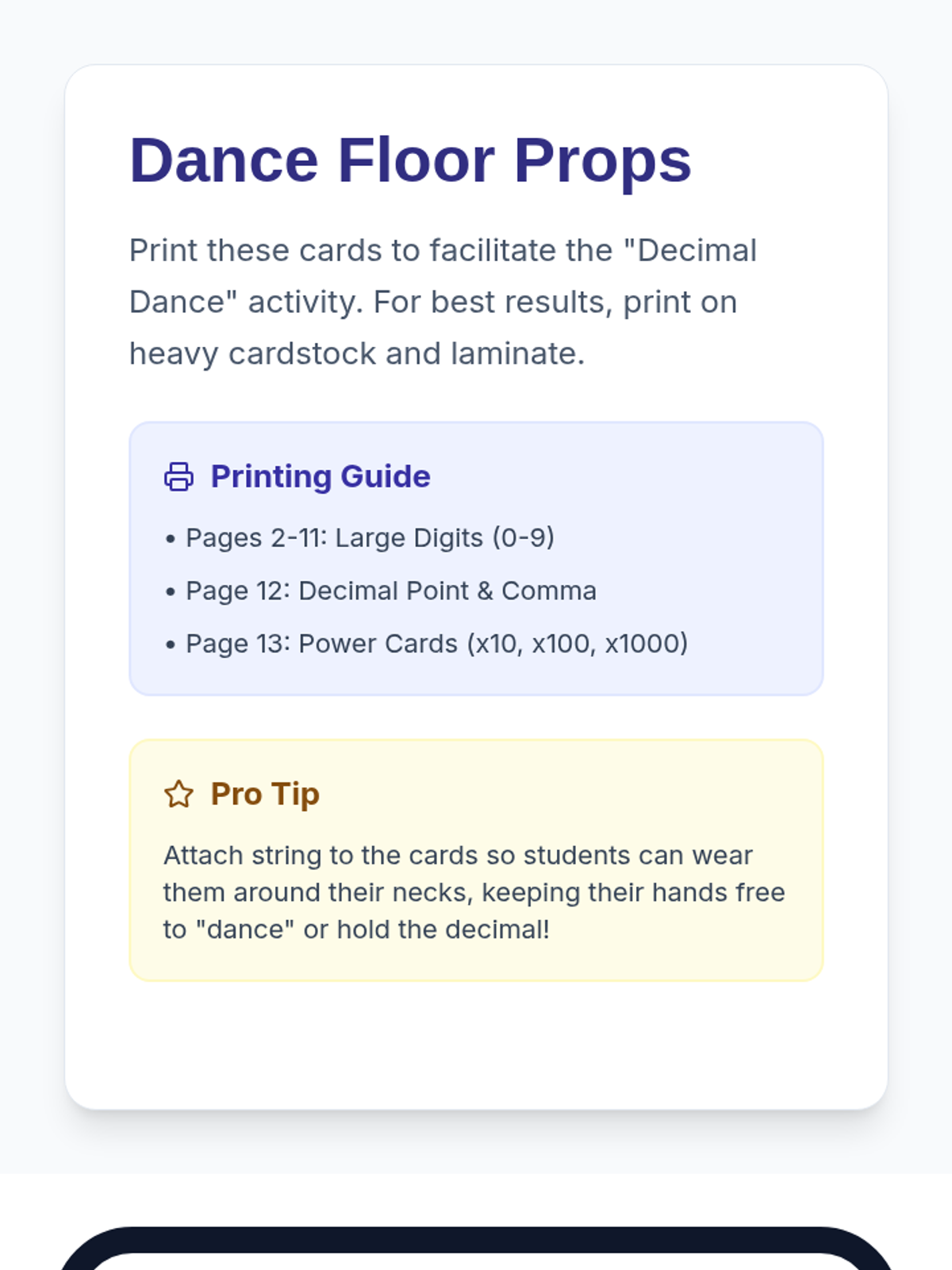Click the bullet before Page 13
Screen dimensions: 952x1270
click(170, 645)
